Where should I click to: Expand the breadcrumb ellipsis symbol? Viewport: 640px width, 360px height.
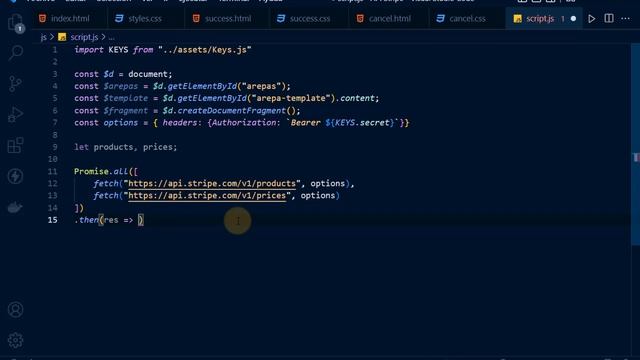111,37
